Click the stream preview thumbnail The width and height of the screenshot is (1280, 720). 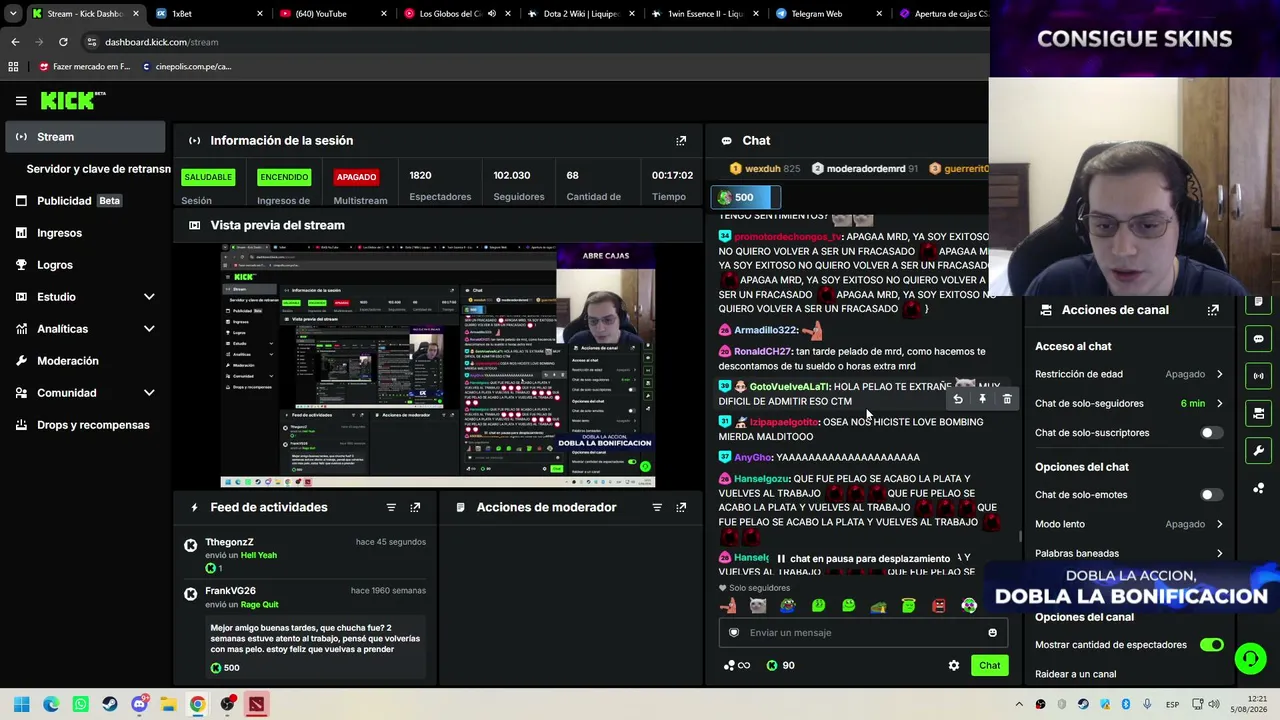click(438, 365)
